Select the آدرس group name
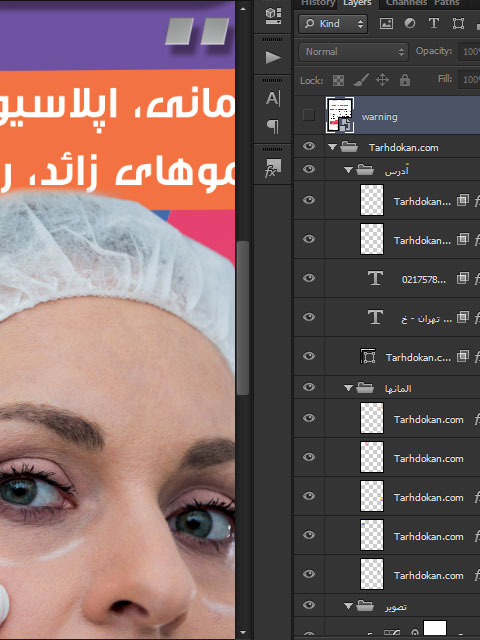 (396, 171)
